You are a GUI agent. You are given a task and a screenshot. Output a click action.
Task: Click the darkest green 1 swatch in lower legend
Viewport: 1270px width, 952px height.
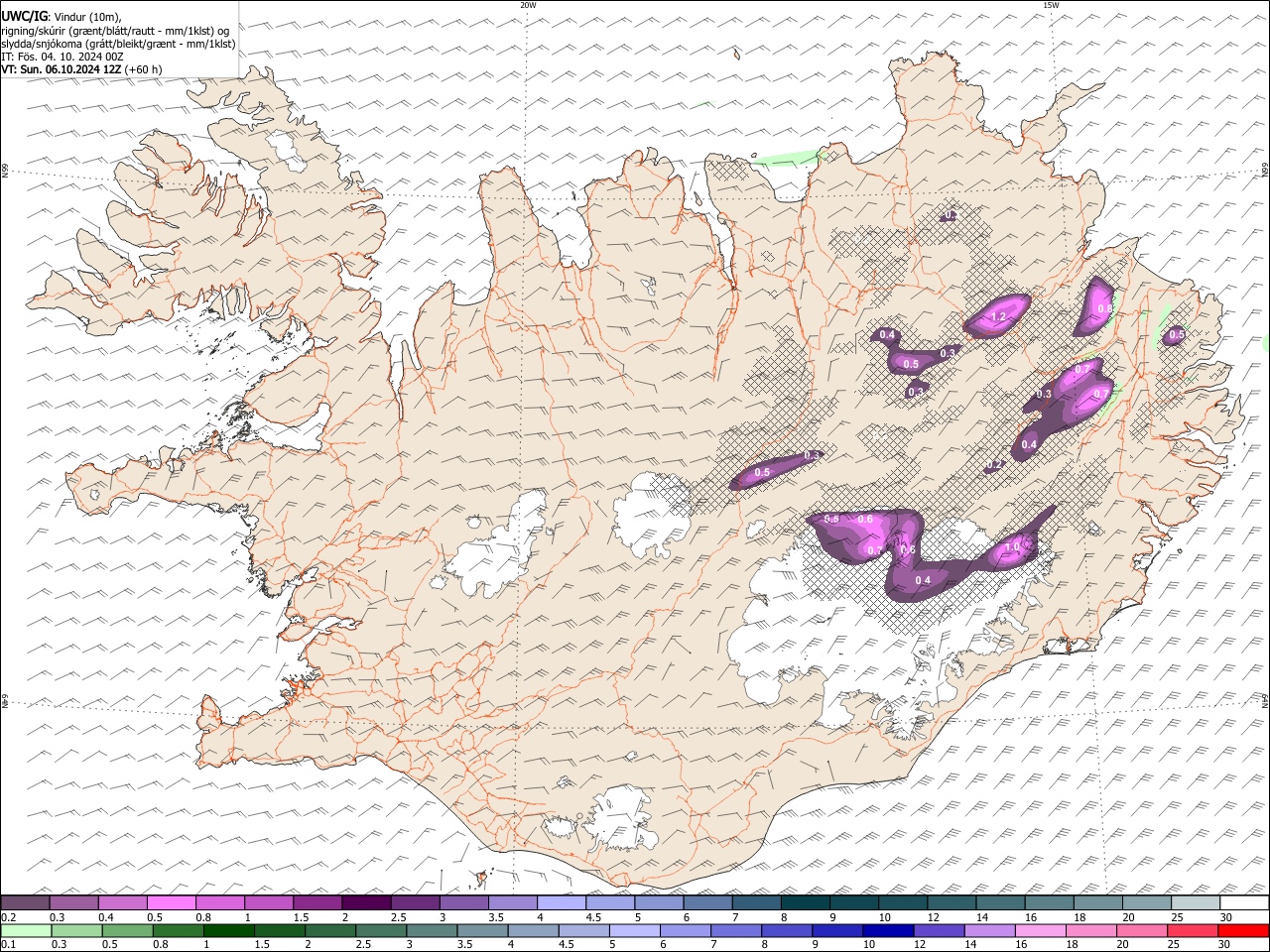click(x=228, y=931)
